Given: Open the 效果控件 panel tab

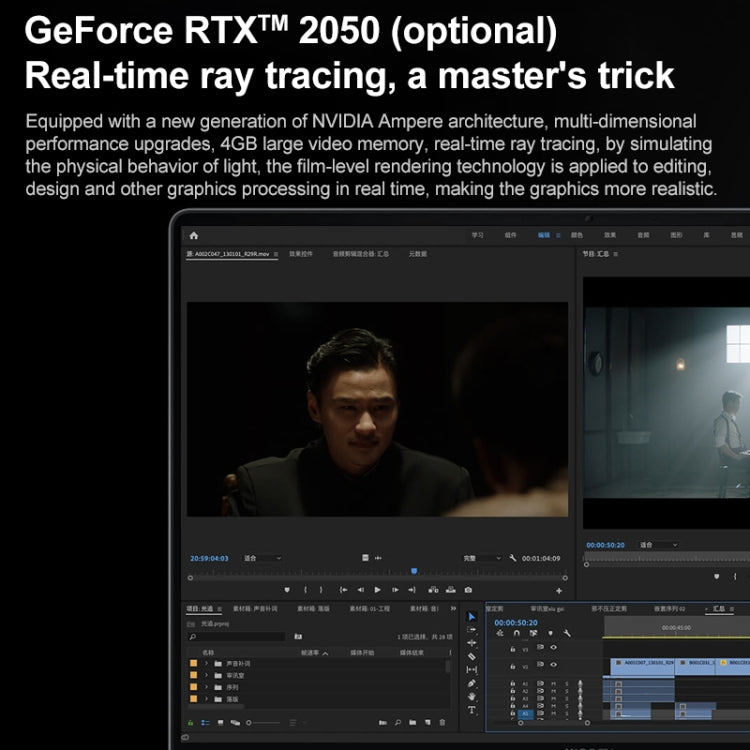Looking at the screenshot, I should (x=301, y=254).
